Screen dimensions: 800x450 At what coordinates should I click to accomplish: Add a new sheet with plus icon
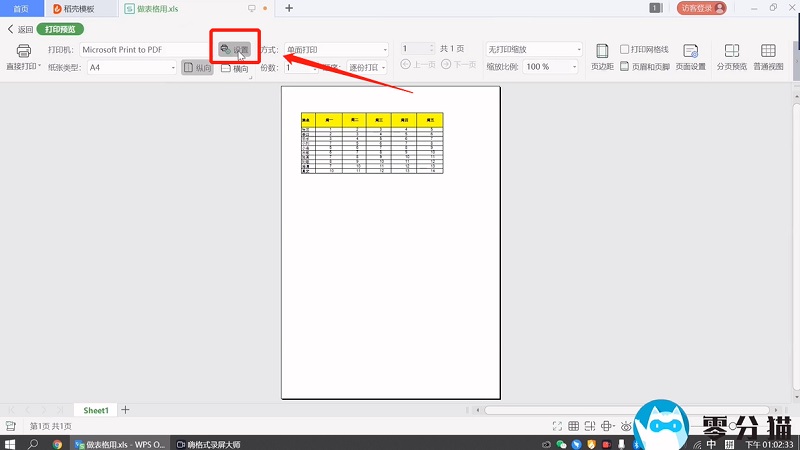126,410
